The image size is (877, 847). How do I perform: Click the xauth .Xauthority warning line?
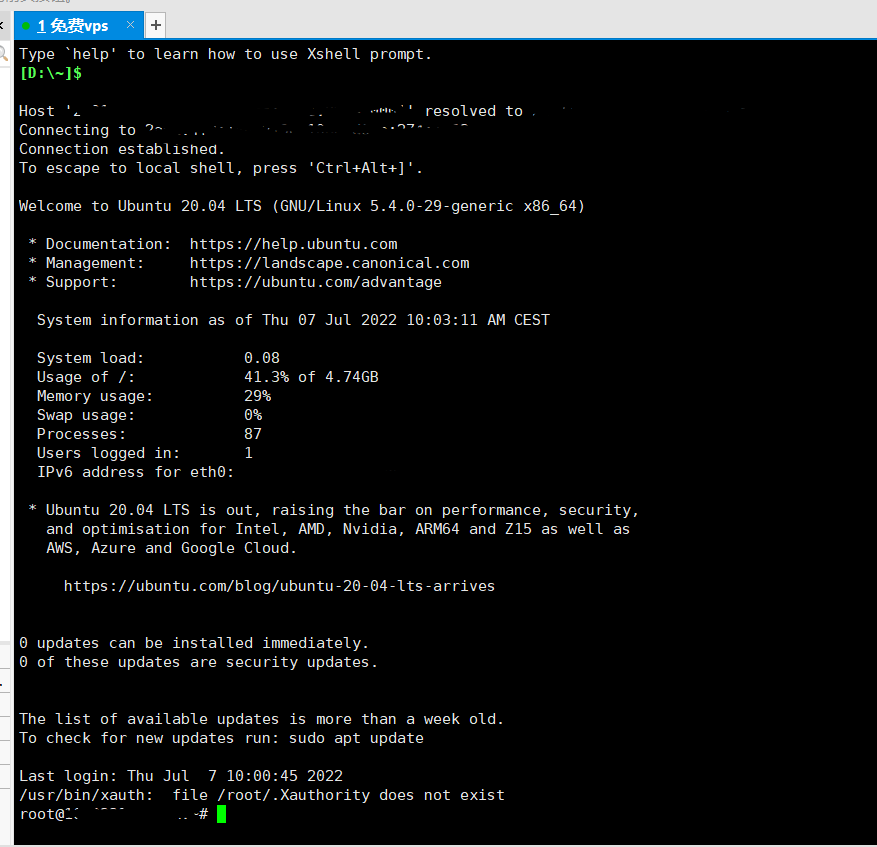tap(261, 795)
